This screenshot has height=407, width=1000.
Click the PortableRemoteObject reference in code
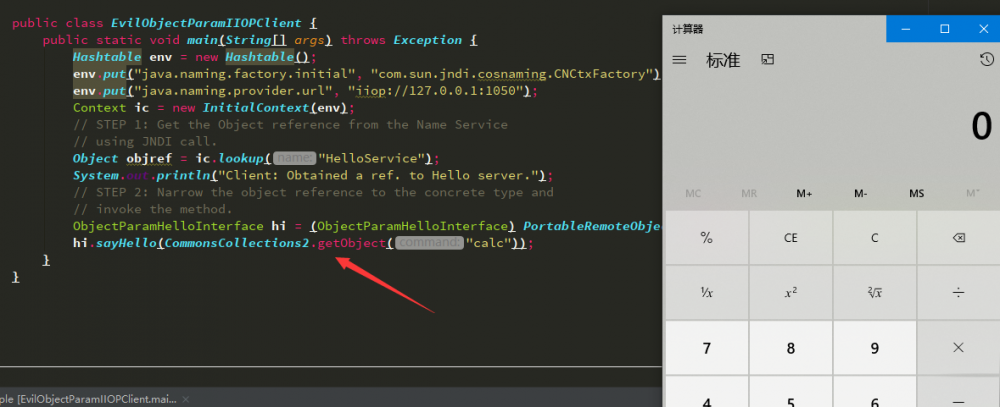[x=593, y=226]
